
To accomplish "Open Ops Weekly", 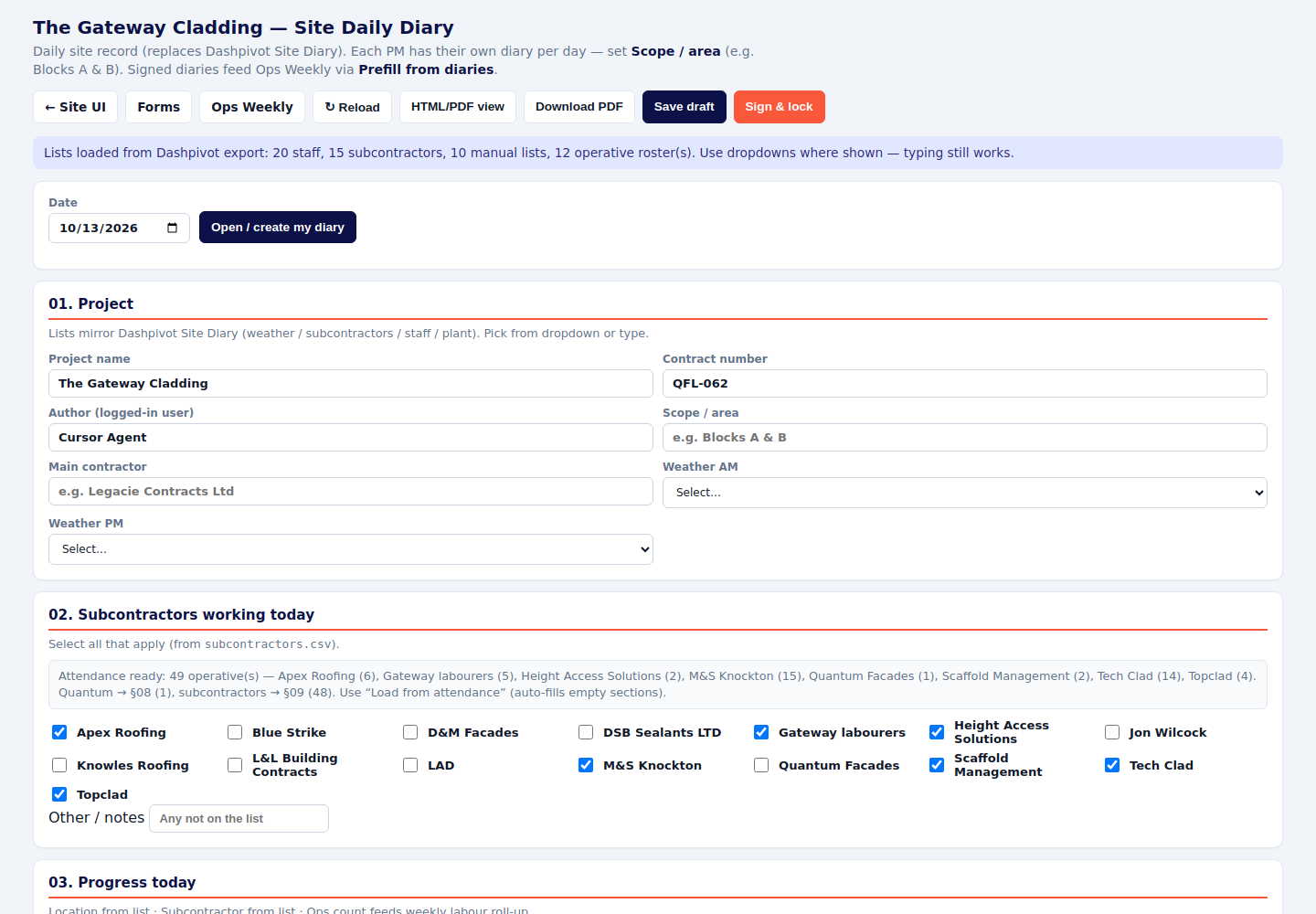I will [252, 107].
